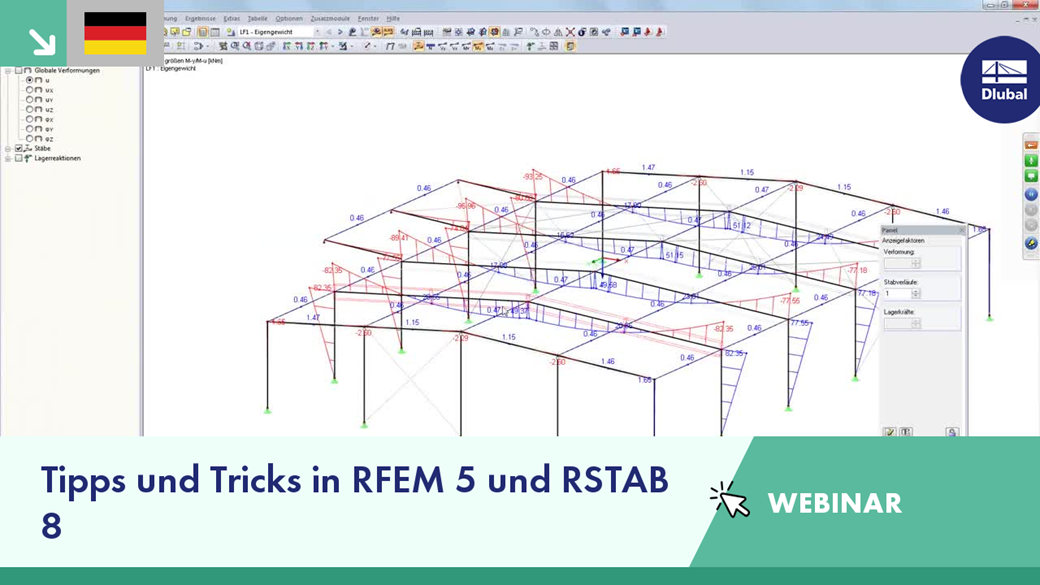Select the φy rotation radio button
This screenshot has height=585, width=1040.
pos(29,129)
